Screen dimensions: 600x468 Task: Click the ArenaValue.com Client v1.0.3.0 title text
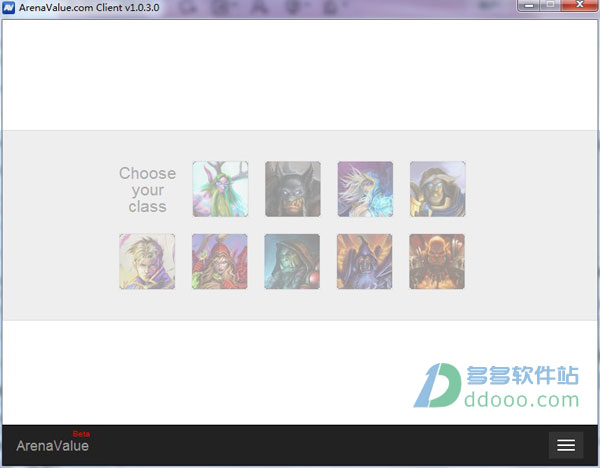(x=89, y=7)
